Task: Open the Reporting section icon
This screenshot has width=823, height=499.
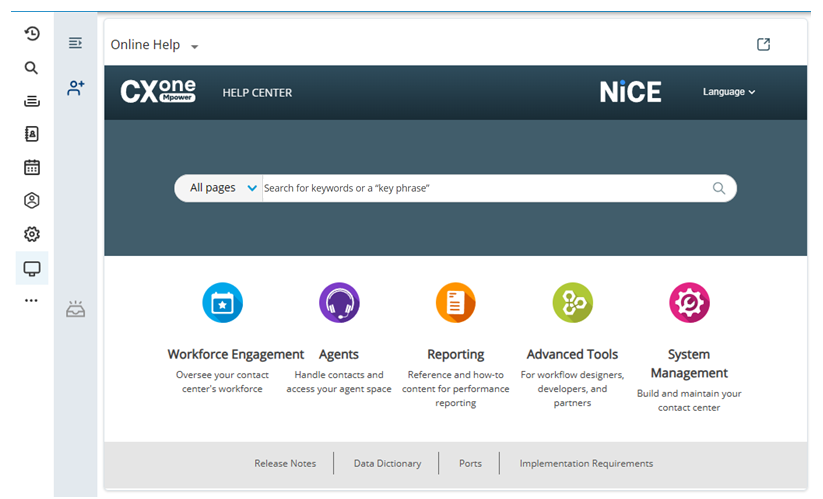Action: [x=455, y=302]
